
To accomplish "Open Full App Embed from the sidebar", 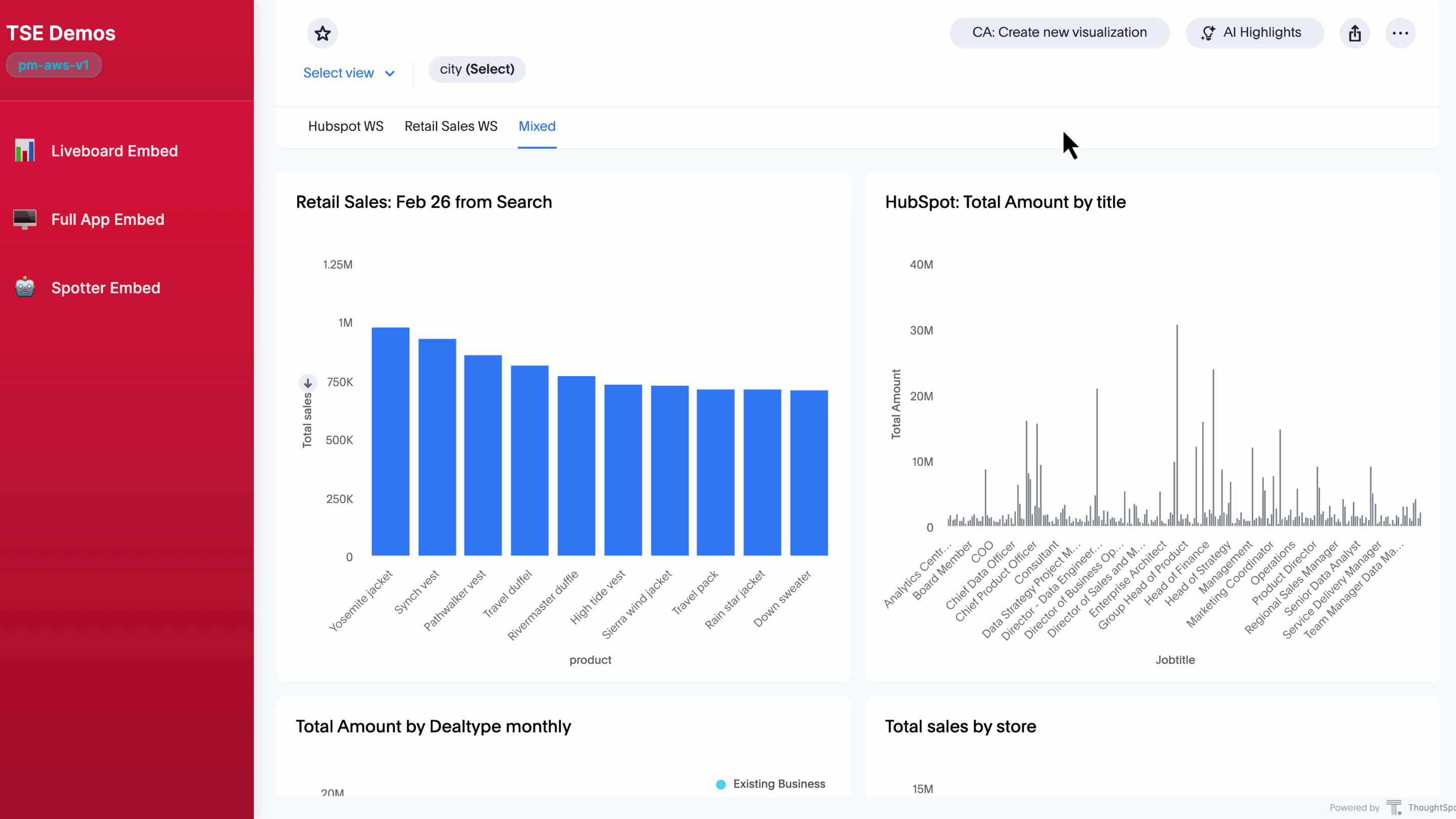I will pyautogui.click(x=107, y=219).
